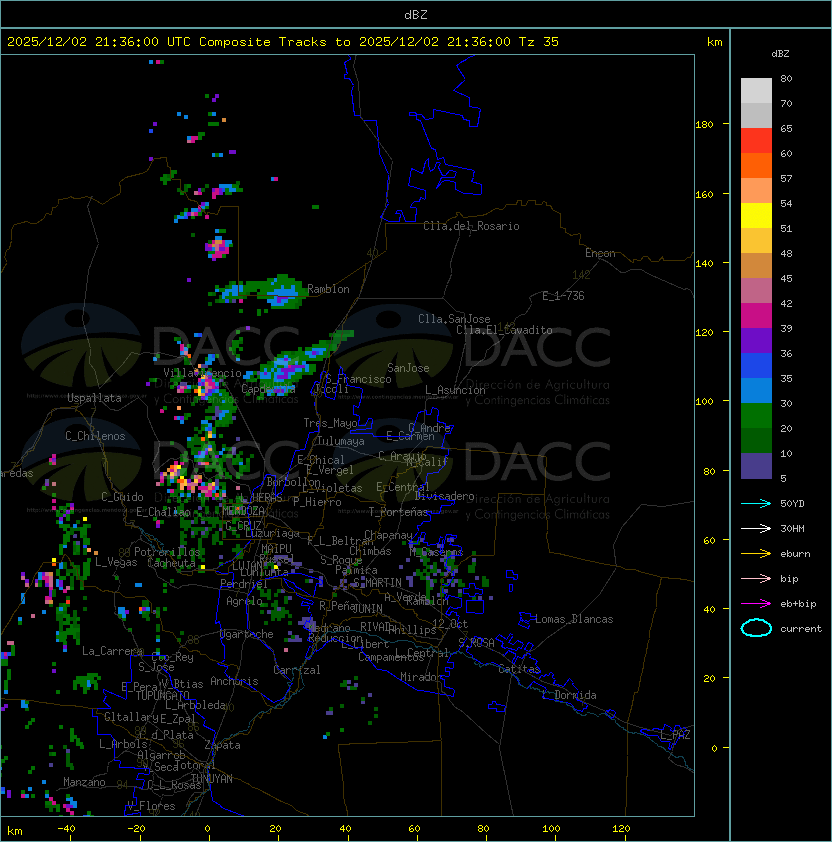Click the 'Anchoris' map label
The height and width of the screenshot is (842, 832).
(x=234, y=681)
